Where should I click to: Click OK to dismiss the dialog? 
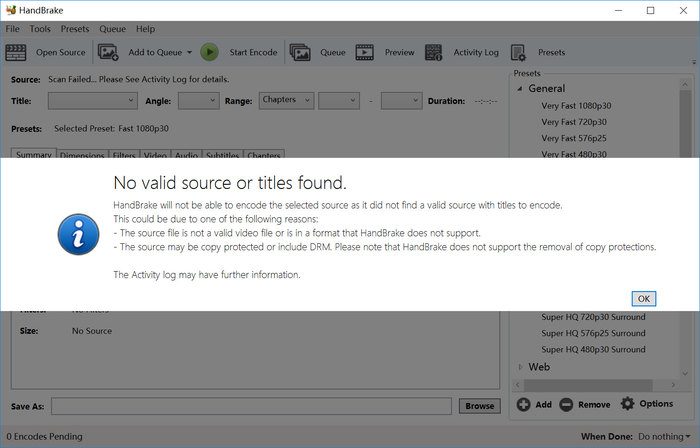(x=643, y=299)
